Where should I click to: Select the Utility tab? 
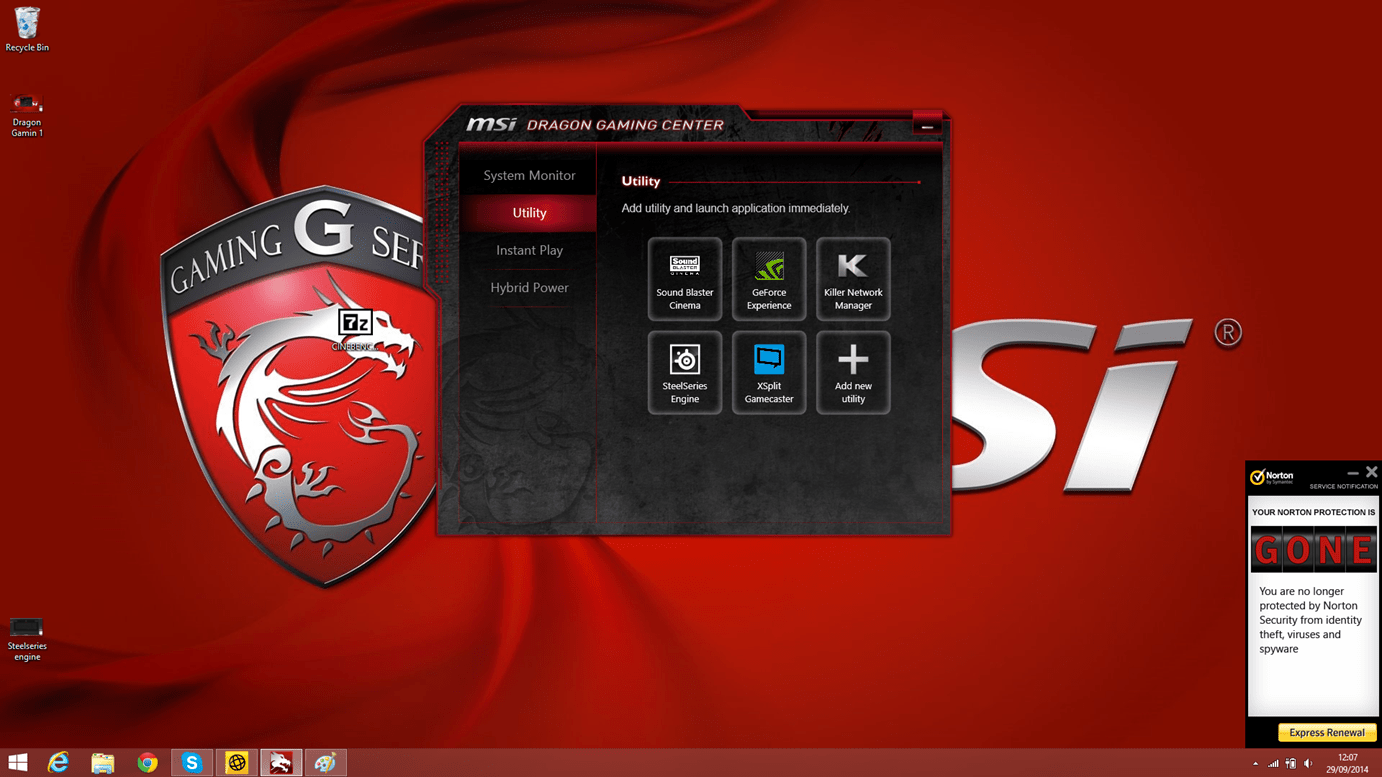[x=529, y=213]
